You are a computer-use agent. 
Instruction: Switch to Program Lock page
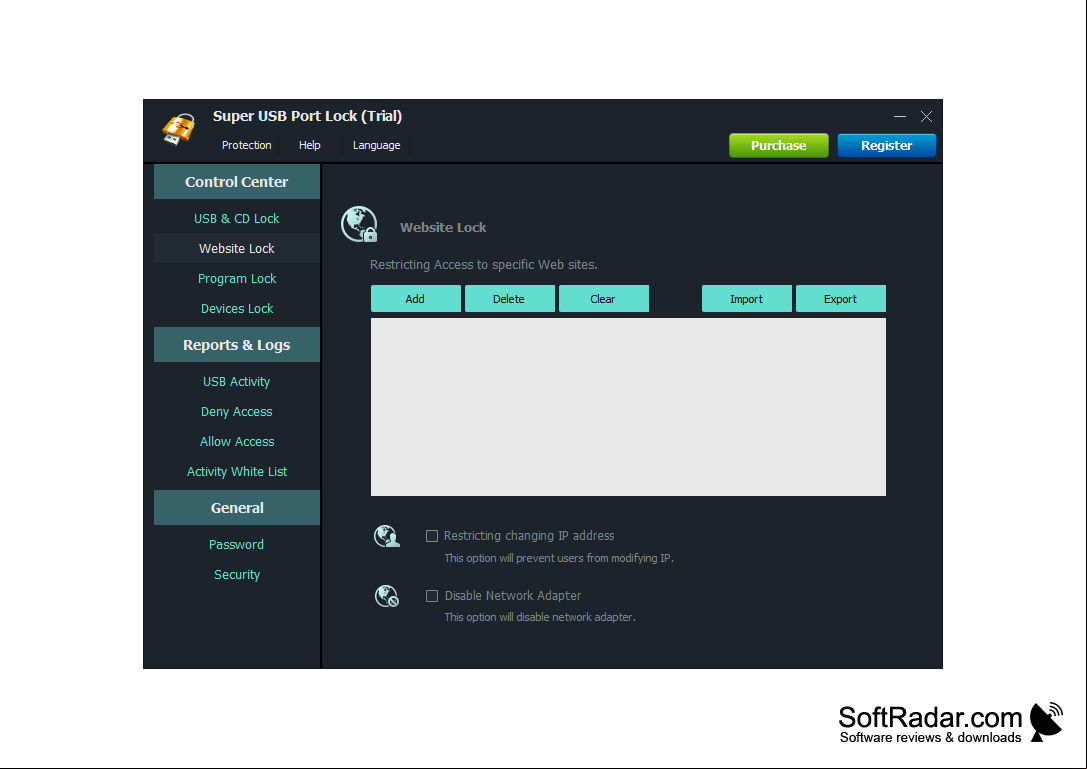click(x=236, y=278)
